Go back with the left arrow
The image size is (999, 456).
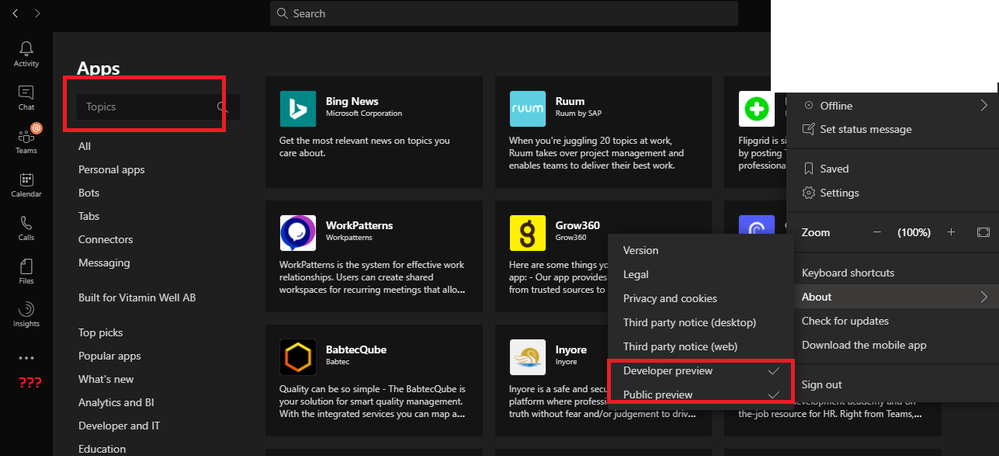coord(15,13)
